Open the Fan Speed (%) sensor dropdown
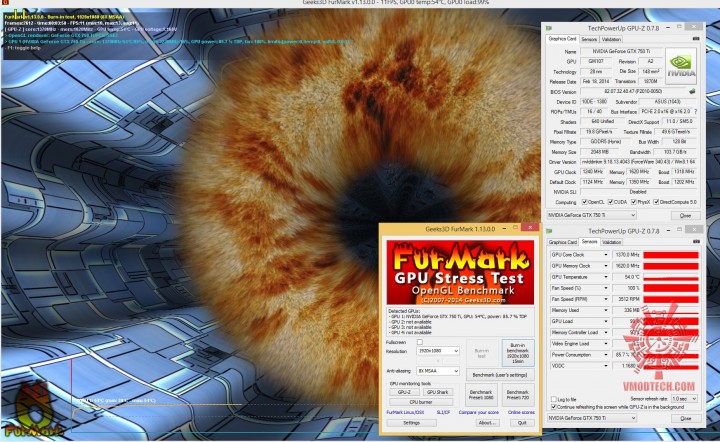Viewport: 720px width, 442px height. (x=606, y=288)
